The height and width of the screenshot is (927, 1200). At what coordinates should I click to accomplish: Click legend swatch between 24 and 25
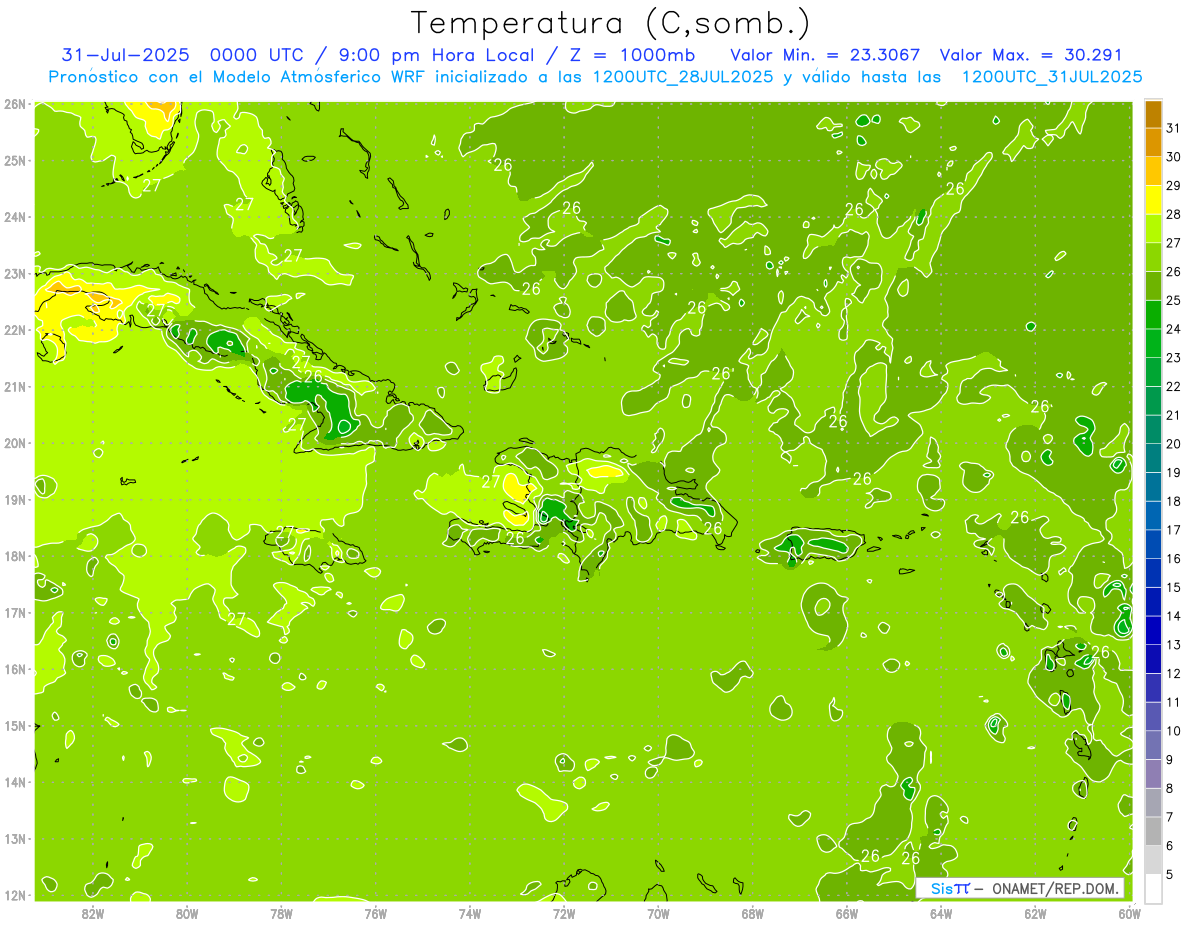coord(1154,314)
